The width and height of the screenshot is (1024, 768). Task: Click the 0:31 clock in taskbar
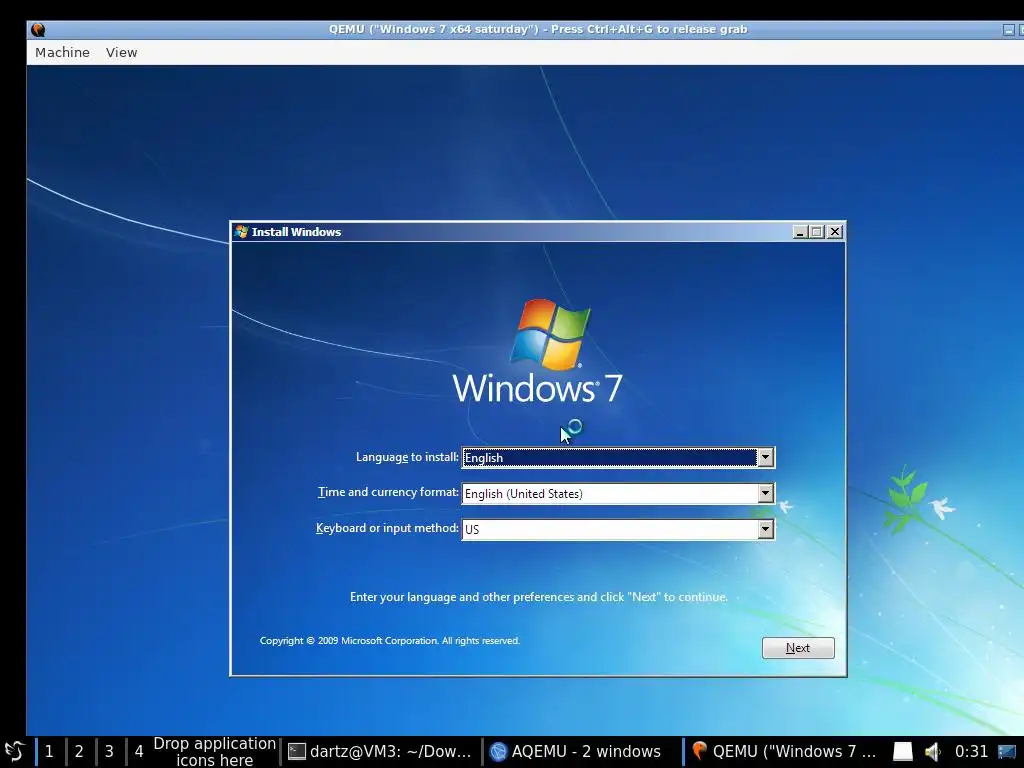pyautogui.click(x=971, y=752)
